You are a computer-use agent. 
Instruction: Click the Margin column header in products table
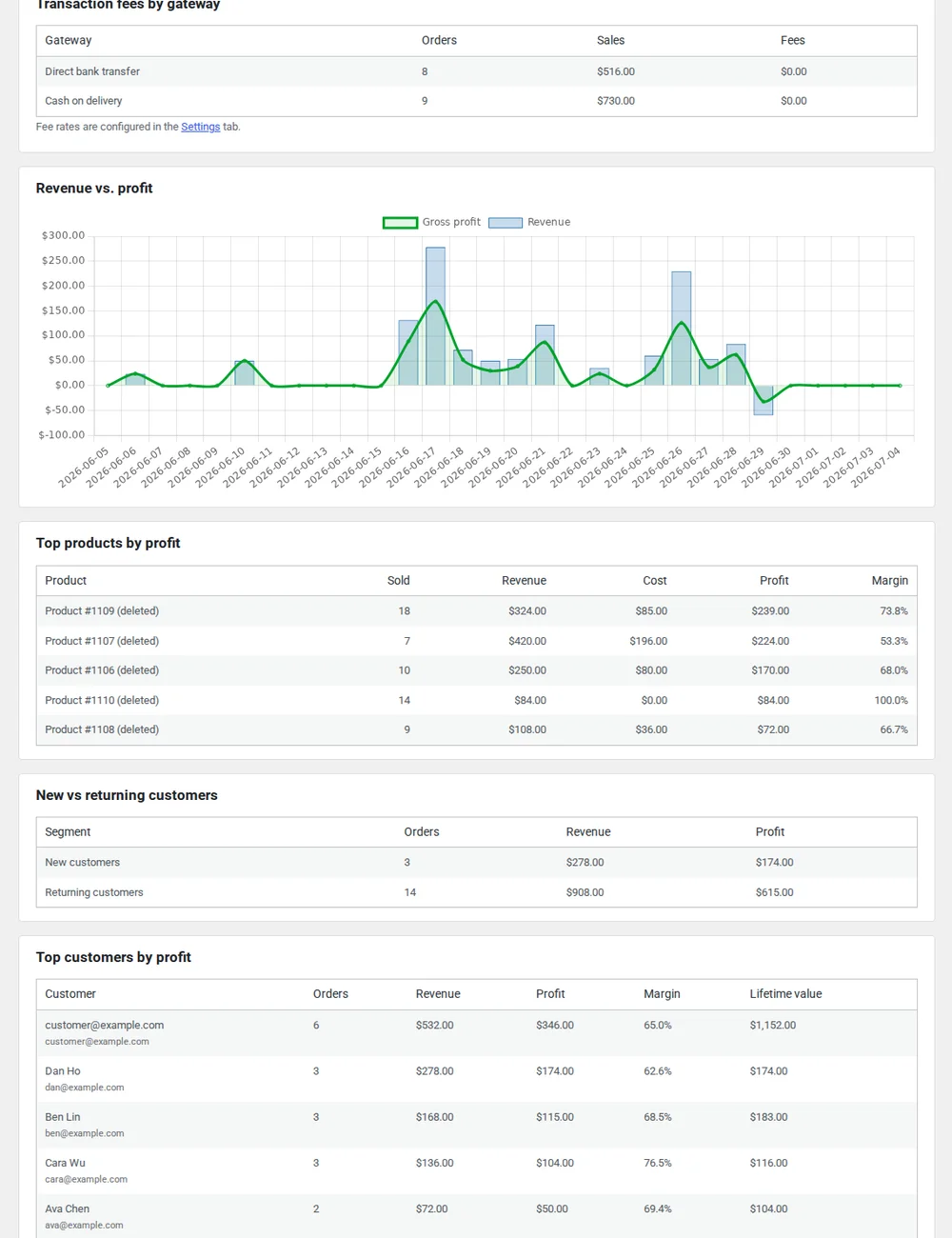point(889,580)
